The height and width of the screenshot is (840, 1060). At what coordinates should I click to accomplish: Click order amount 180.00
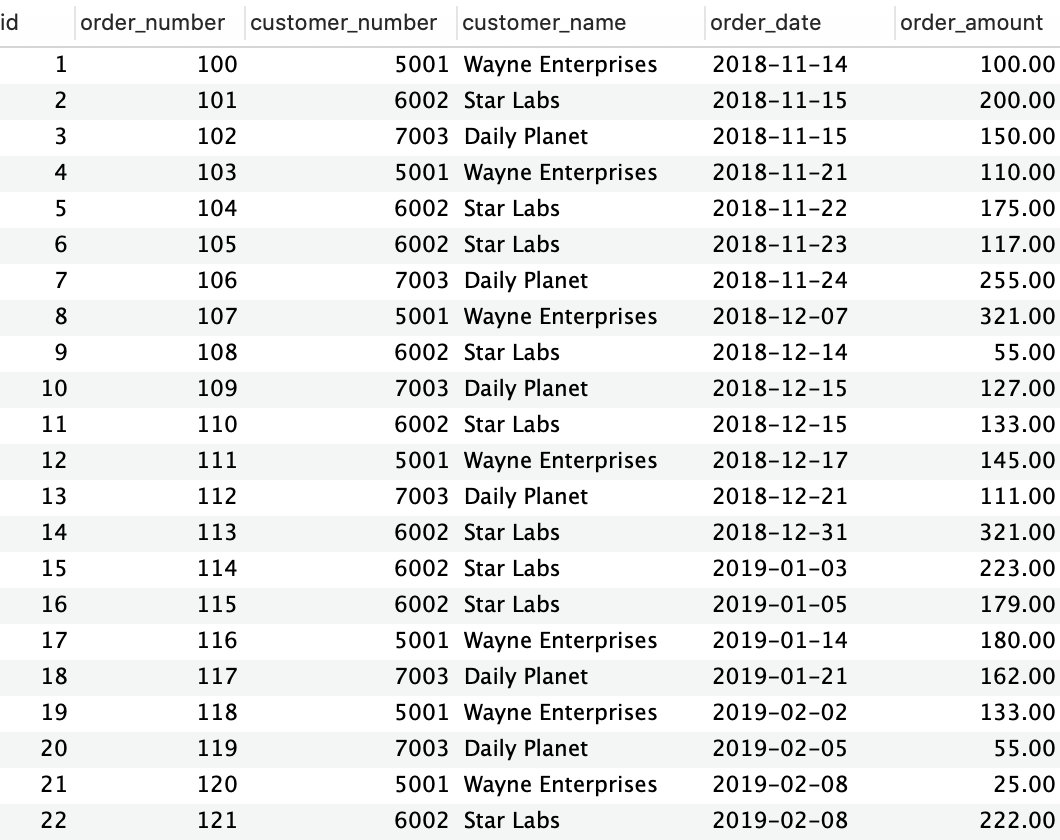coord(1017,641)
